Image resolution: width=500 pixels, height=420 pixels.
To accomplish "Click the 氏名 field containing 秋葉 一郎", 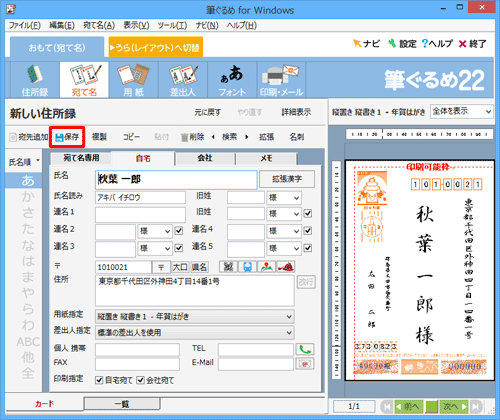I will coord(176,180).
